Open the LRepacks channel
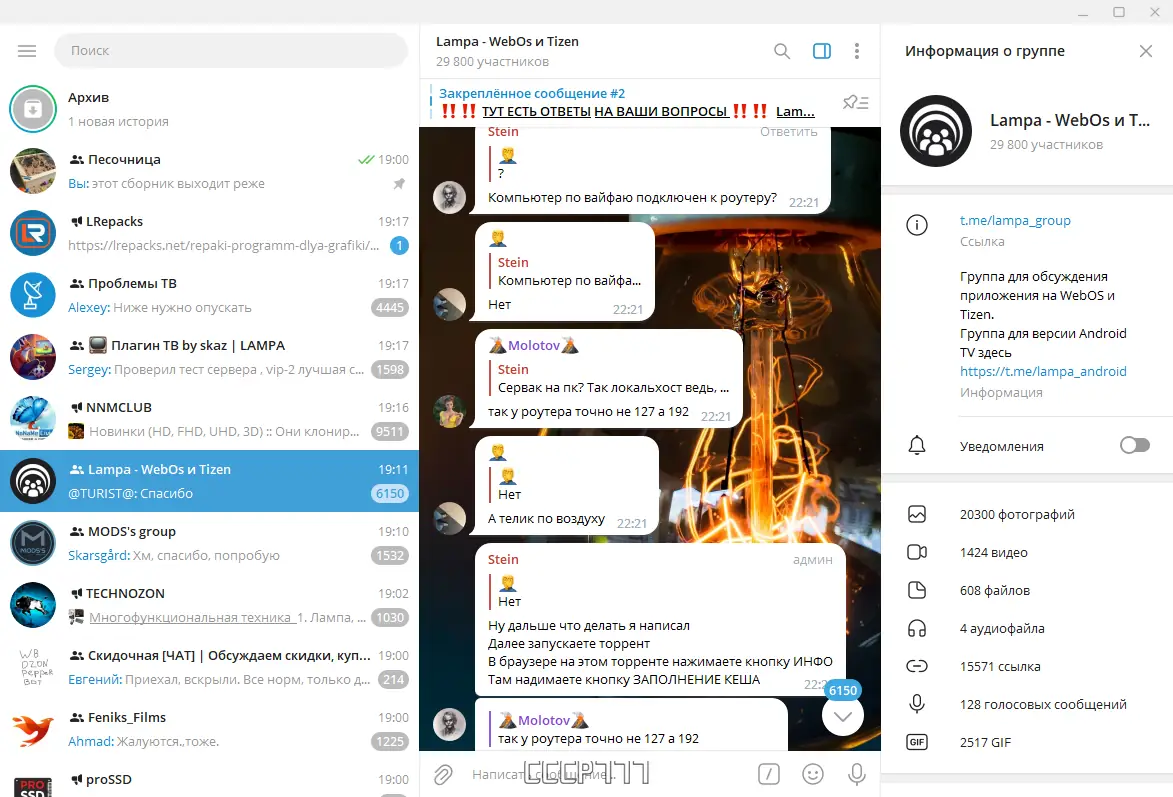 (209, 233)
